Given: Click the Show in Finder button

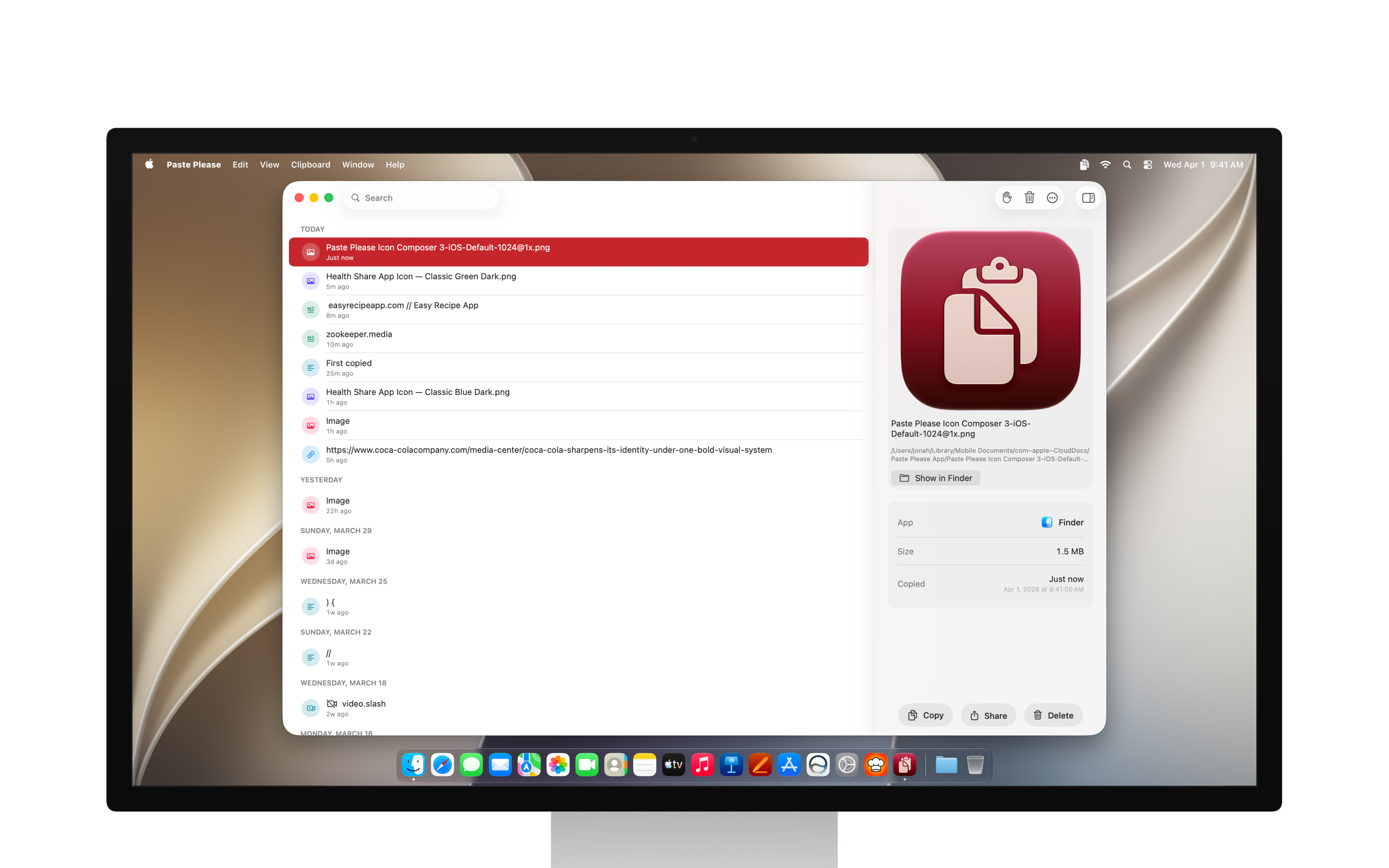Looking at the screenshot, I should [936, 478].
